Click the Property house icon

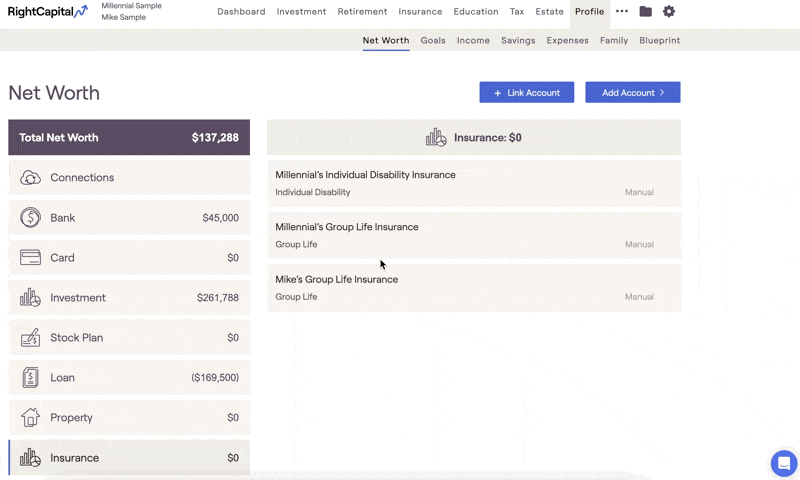[x=31, y=417]
